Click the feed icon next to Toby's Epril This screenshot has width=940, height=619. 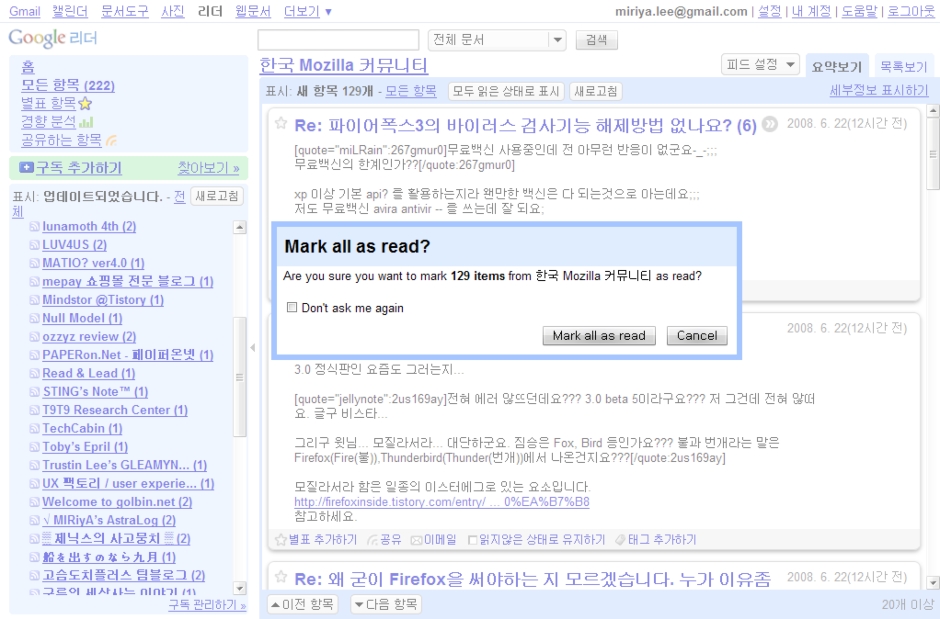tap(35, 447)
